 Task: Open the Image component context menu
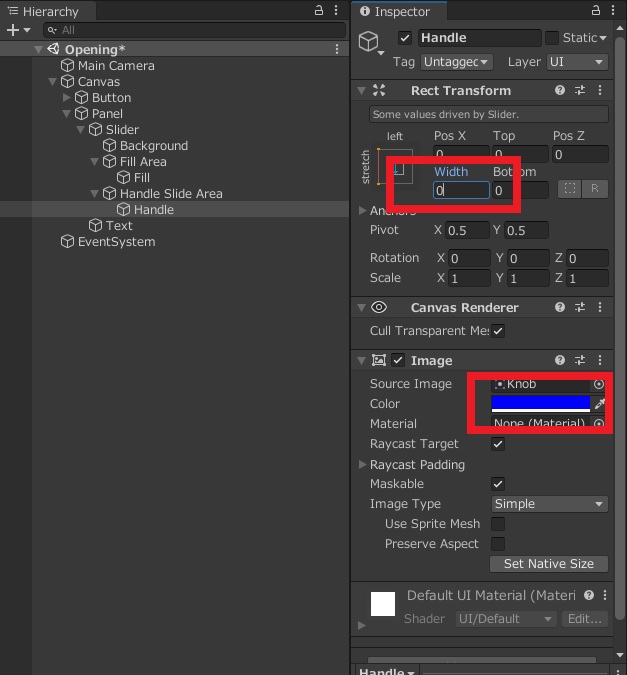(599, 360)
